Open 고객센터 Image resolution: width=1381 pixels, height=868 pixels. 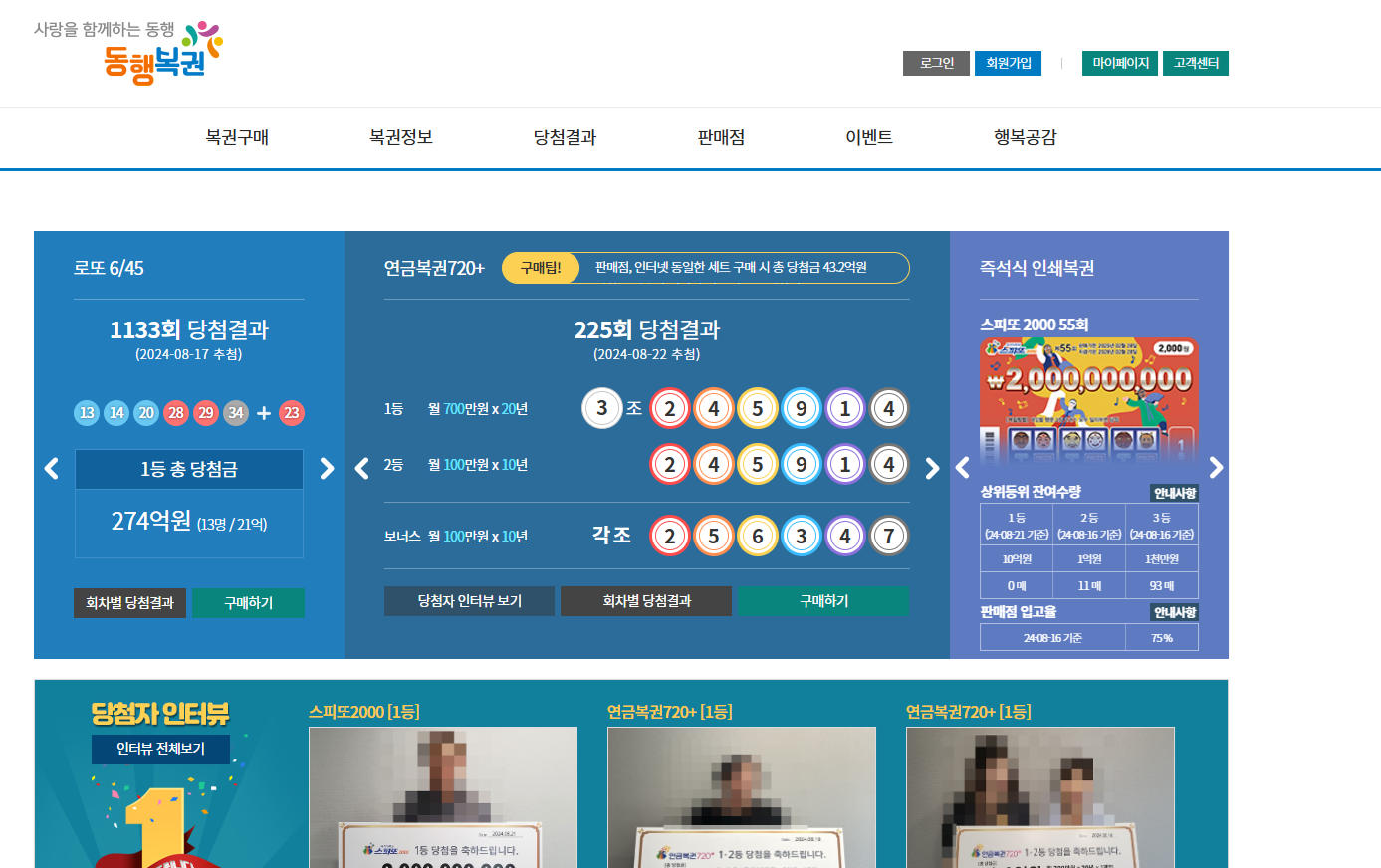(x=1196, y=63)
